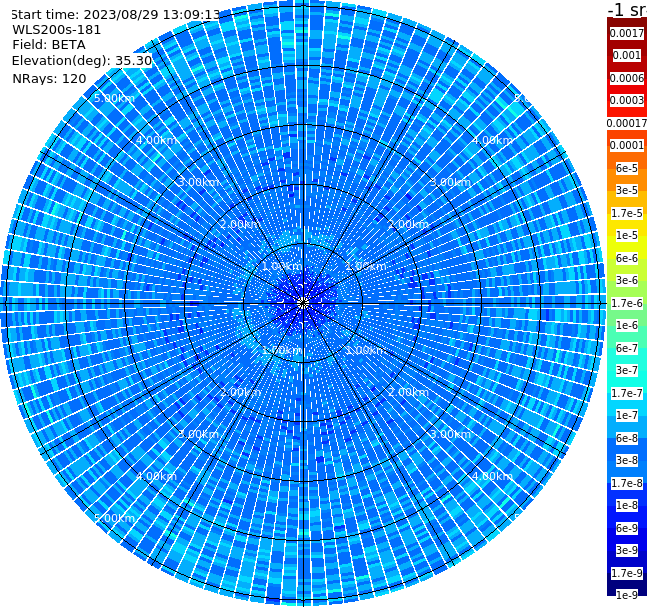Screen dimensions: 647x607
Task: Select the 0.001 colorbar tick label
Action: [626, 55]
